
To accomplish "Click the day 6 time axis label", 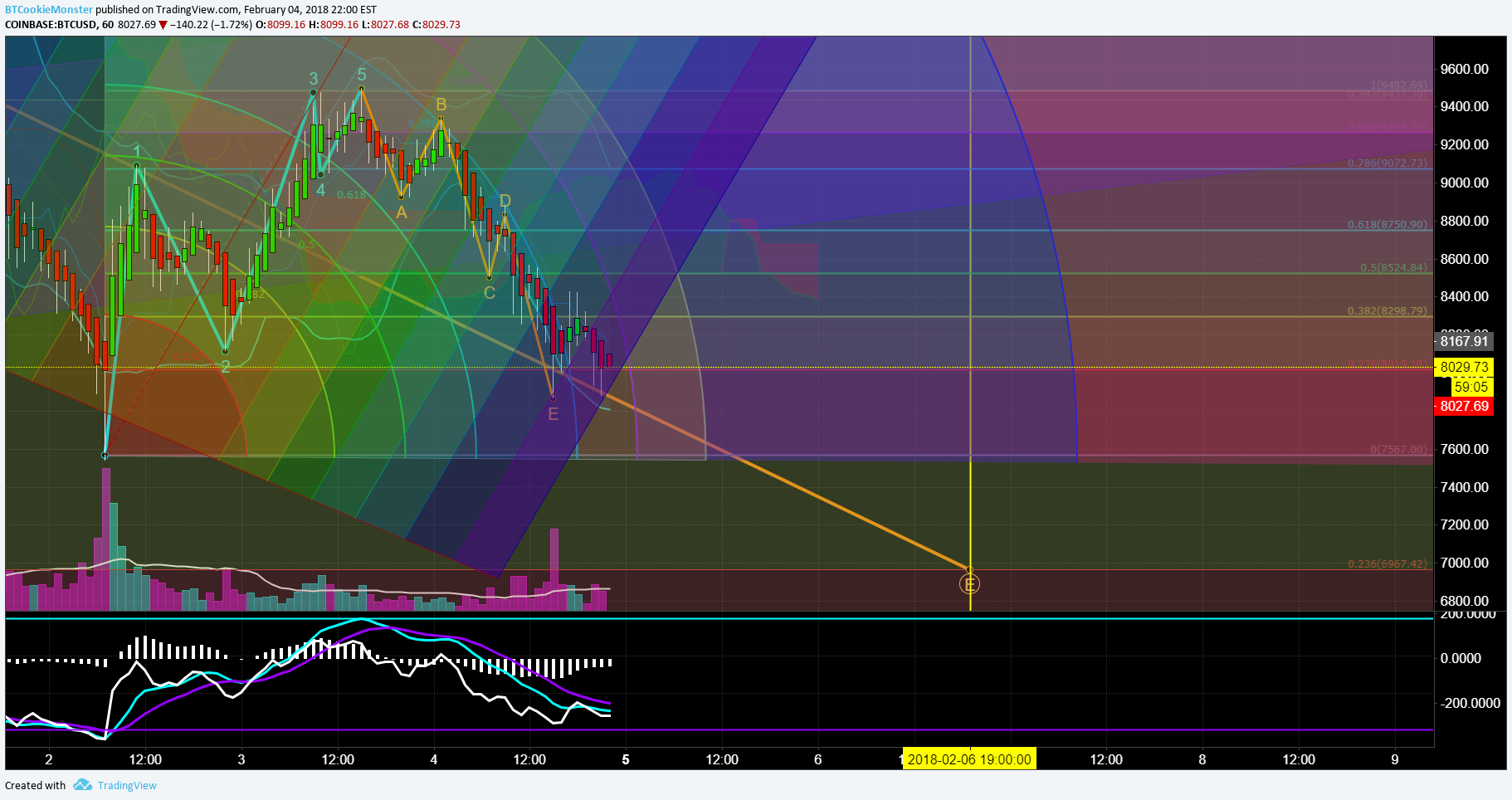I will (x=818, y=759).
